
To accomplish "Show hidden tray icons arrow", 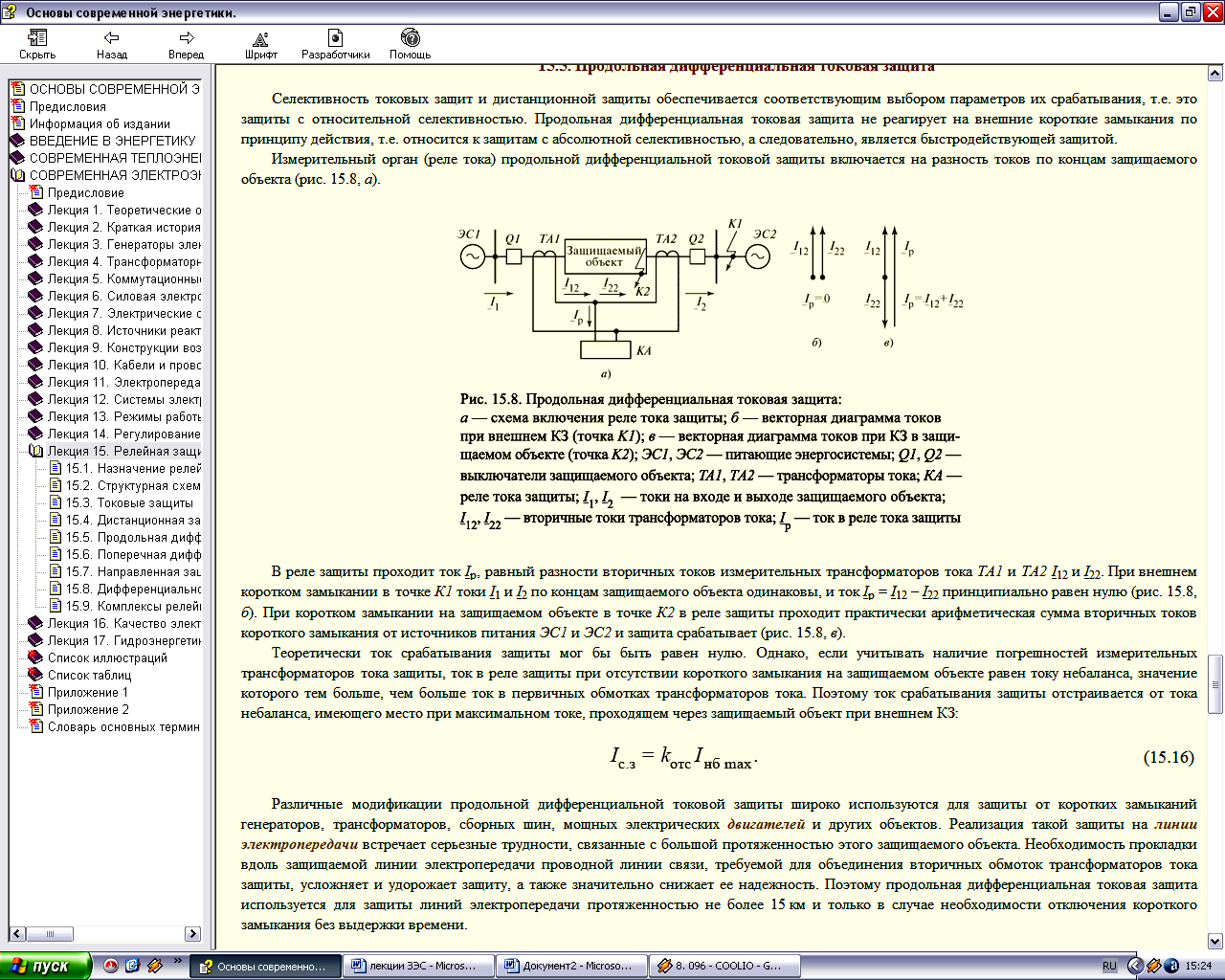I will coord(1135,967).
